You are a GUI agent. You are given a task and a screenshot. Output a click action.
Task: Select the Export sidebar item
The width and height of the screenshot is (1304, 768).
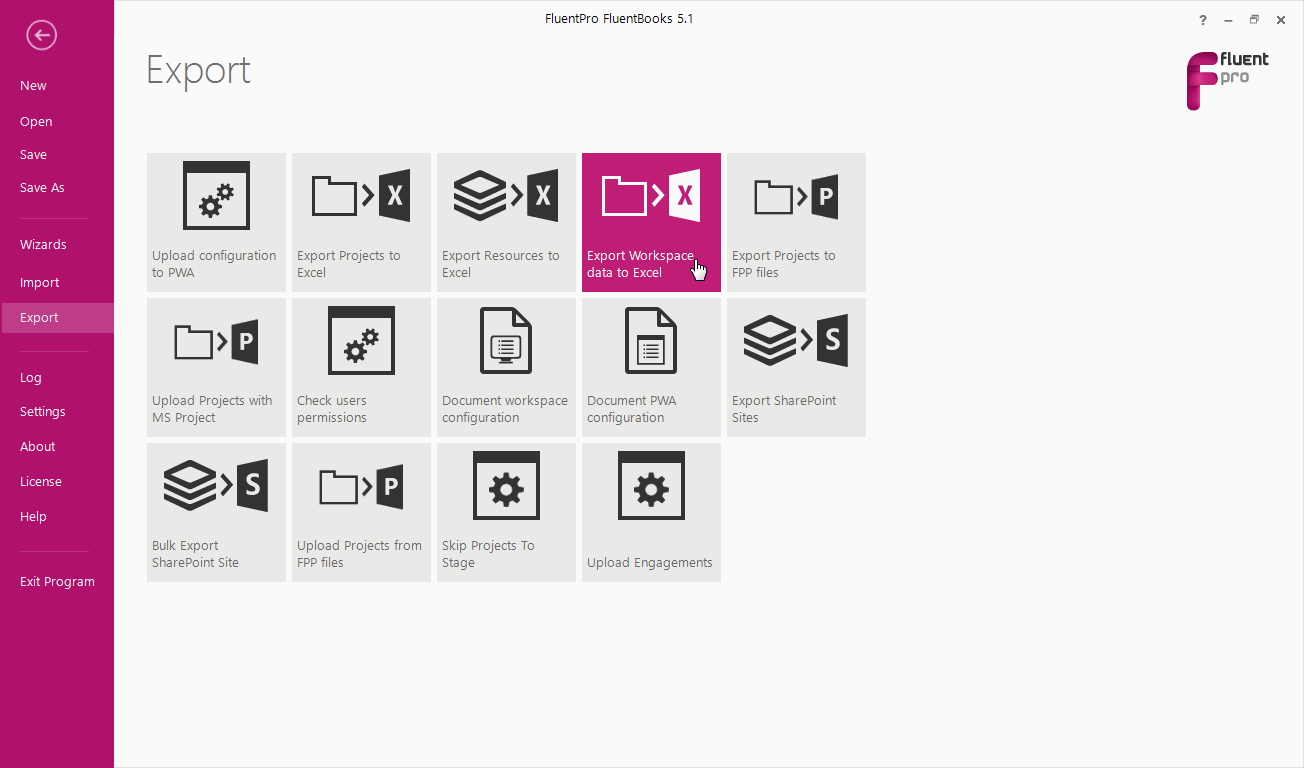pos(57,318)
